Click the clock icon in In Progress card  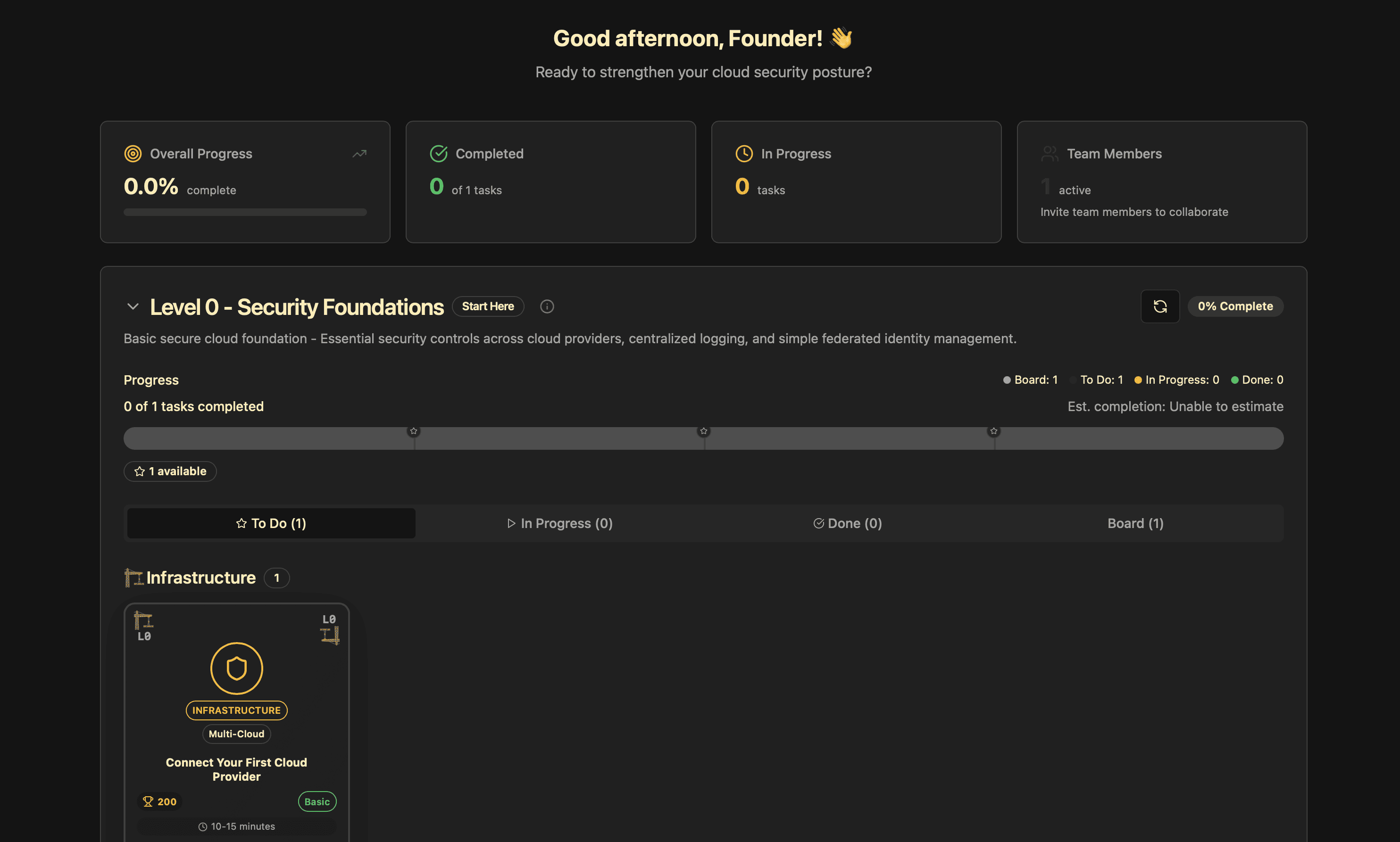click(x=744, y=154)
